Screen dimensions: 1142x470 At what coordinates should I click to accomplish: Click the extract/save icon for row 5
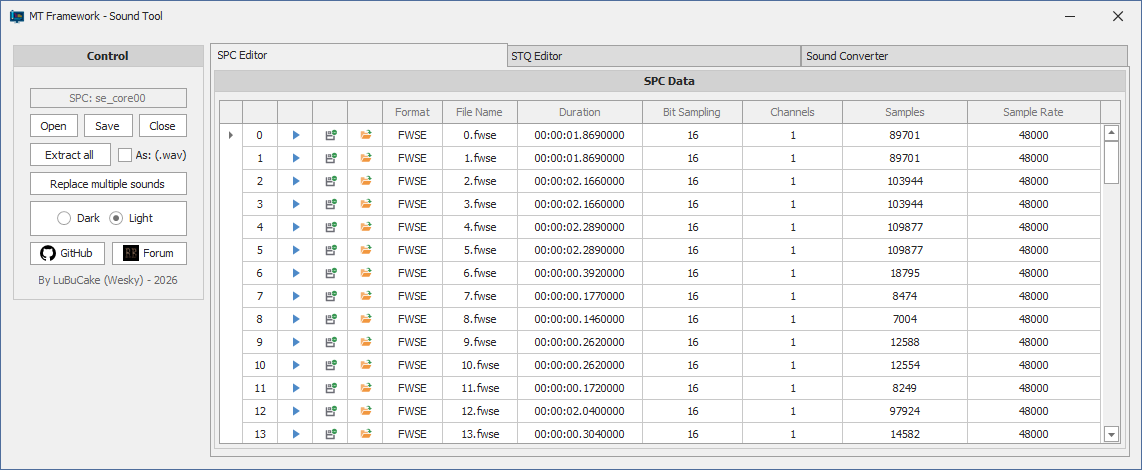click(x=331, y=250)
